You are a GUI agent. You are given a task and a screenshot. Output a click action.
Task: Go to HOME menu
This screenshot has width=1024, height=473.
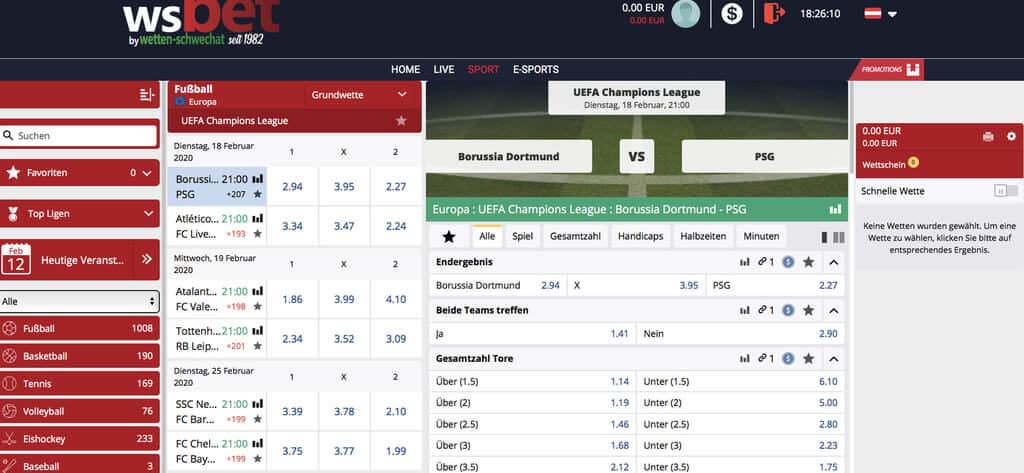tap(406, 69)
